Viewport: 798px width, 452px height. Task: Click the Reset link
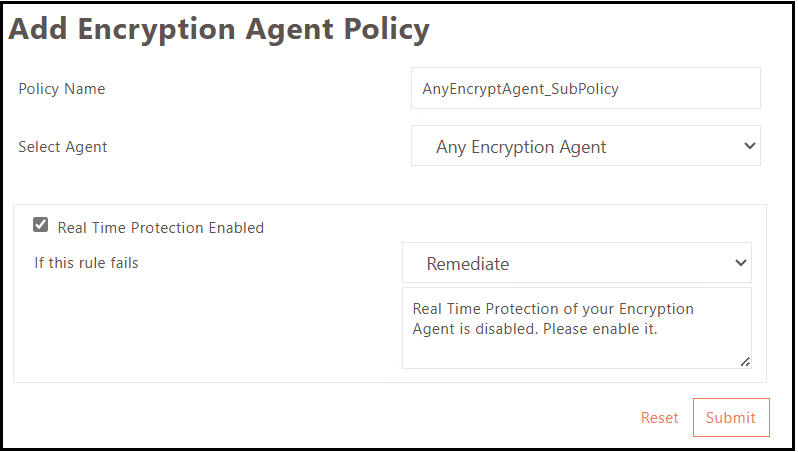click(659, 418)
